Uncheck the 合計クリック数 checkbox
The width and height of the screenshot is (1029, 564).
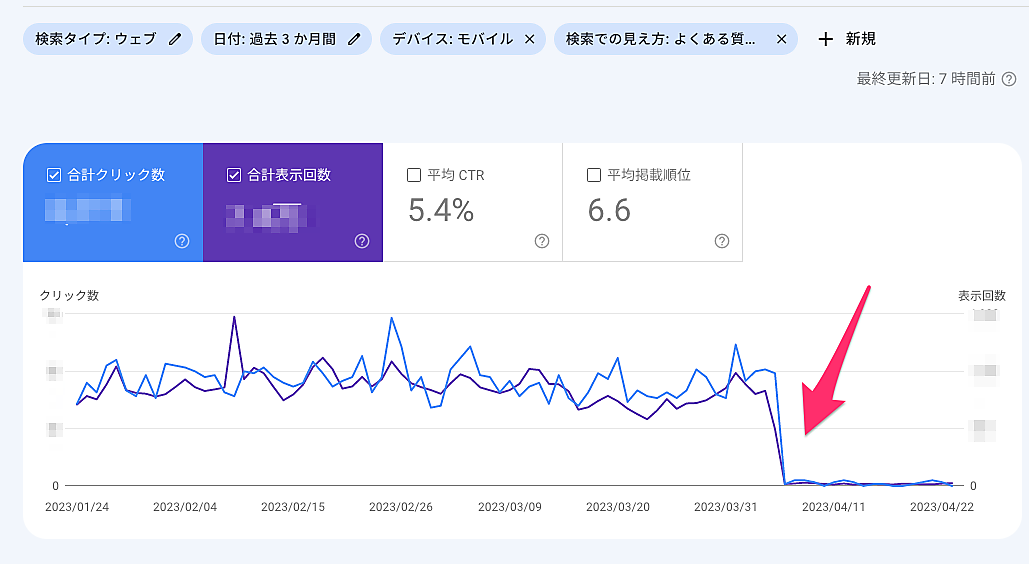[x=54, y=175]
